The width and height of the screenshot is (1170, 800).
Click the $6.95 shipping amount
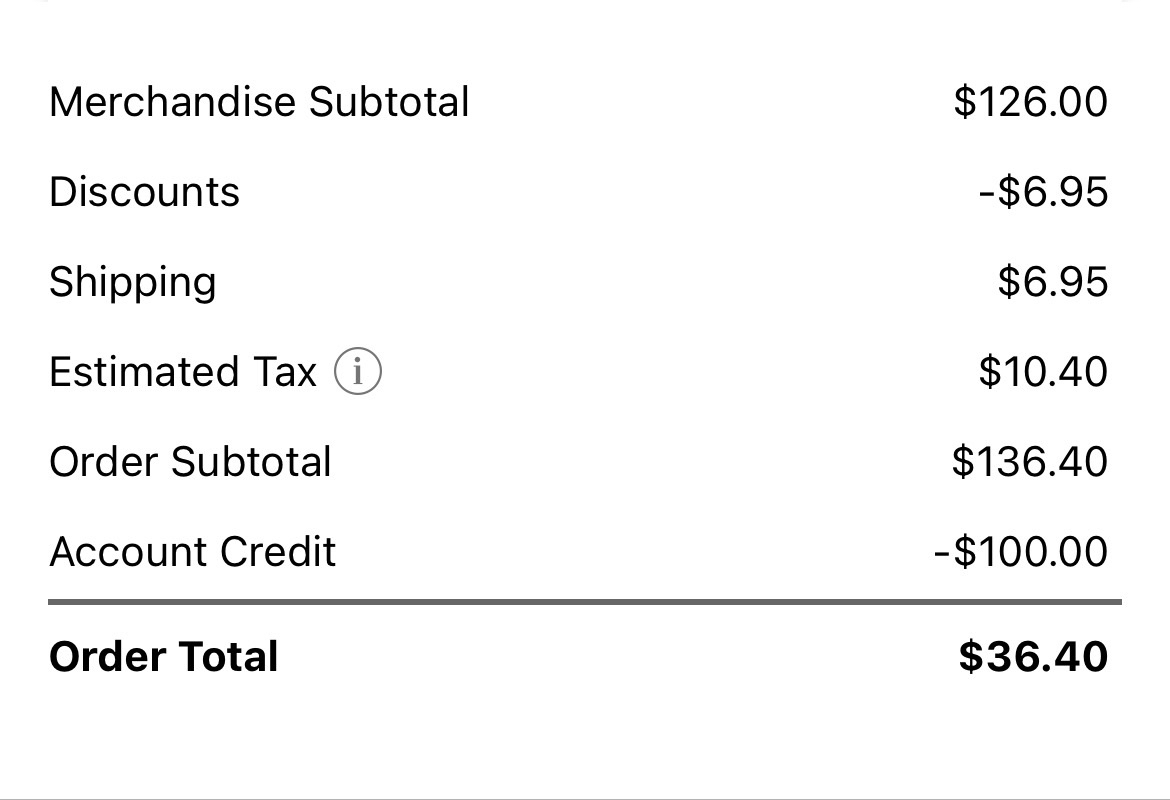pyautogui.click(x=1053, y=281)
